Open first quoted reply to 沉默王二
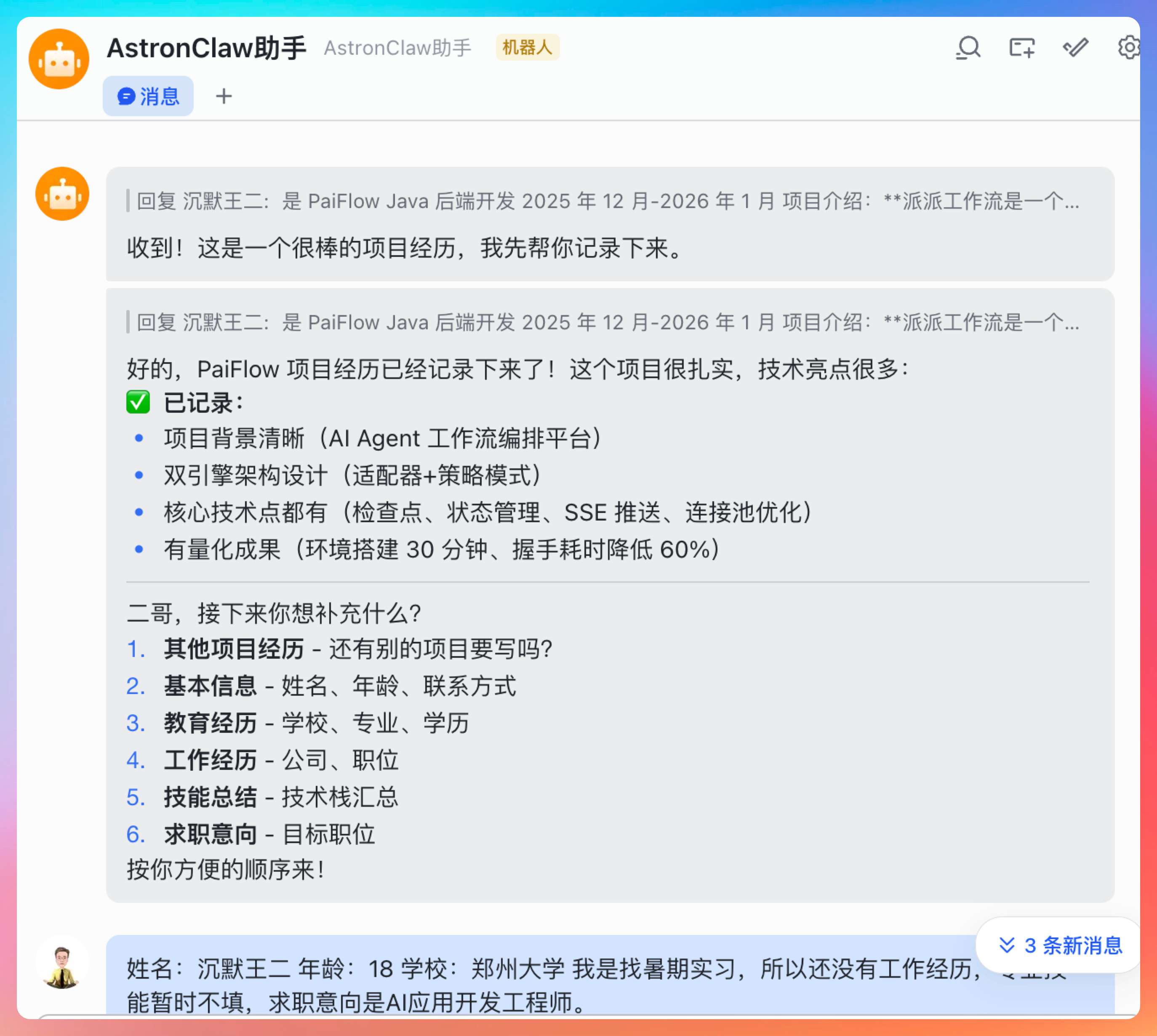The width and height of the screenshot is (1157, 1036). coord(607,201)
